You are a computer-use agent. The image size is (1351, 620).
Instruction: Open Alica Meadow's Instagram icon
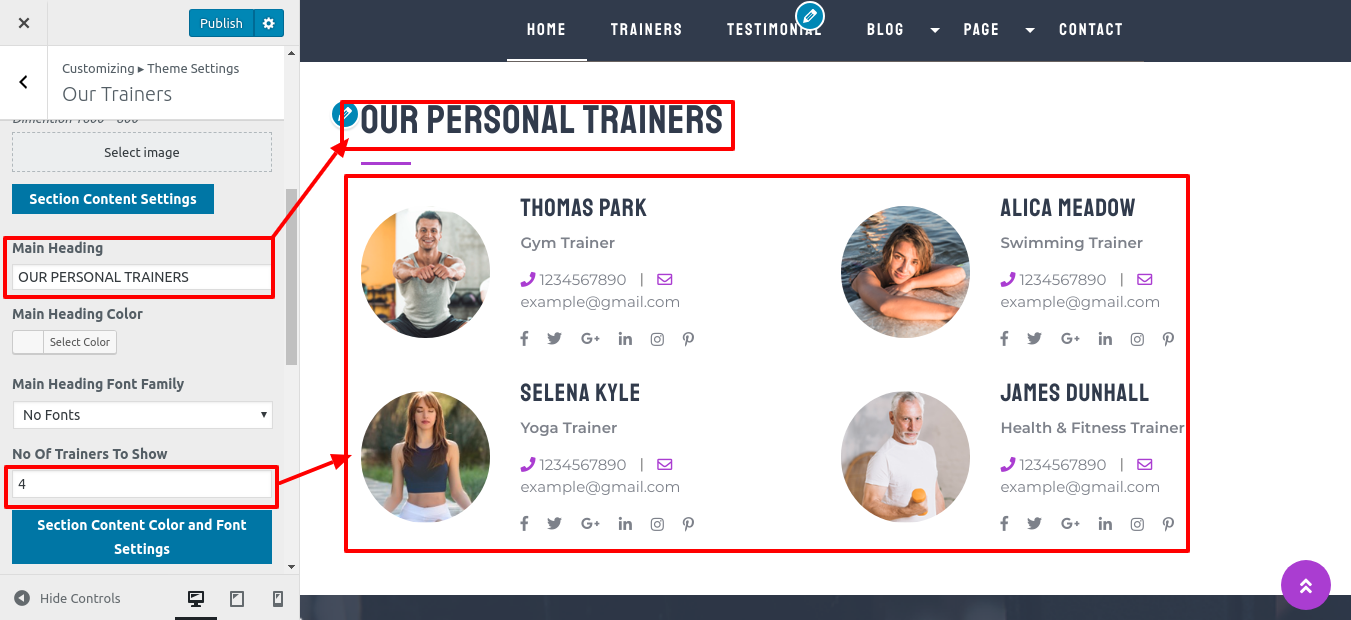[1137, 339]
